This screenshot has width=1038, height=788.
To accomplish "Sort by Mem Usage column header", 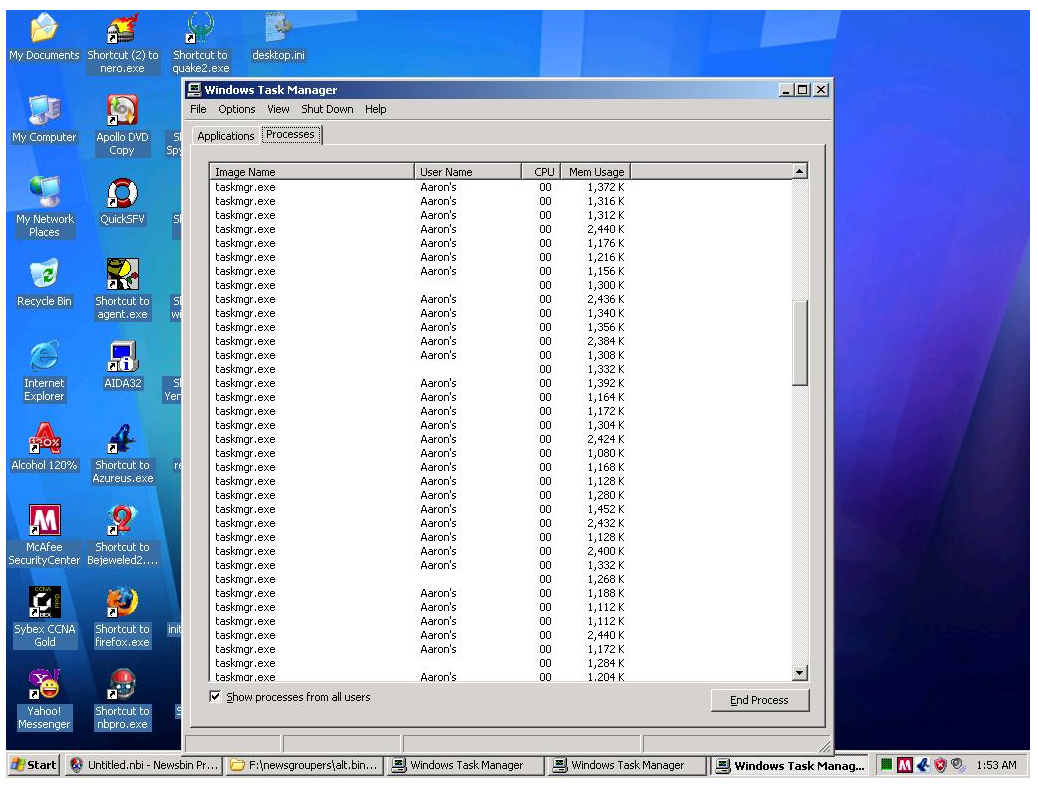I will click(x=596, y=172).
